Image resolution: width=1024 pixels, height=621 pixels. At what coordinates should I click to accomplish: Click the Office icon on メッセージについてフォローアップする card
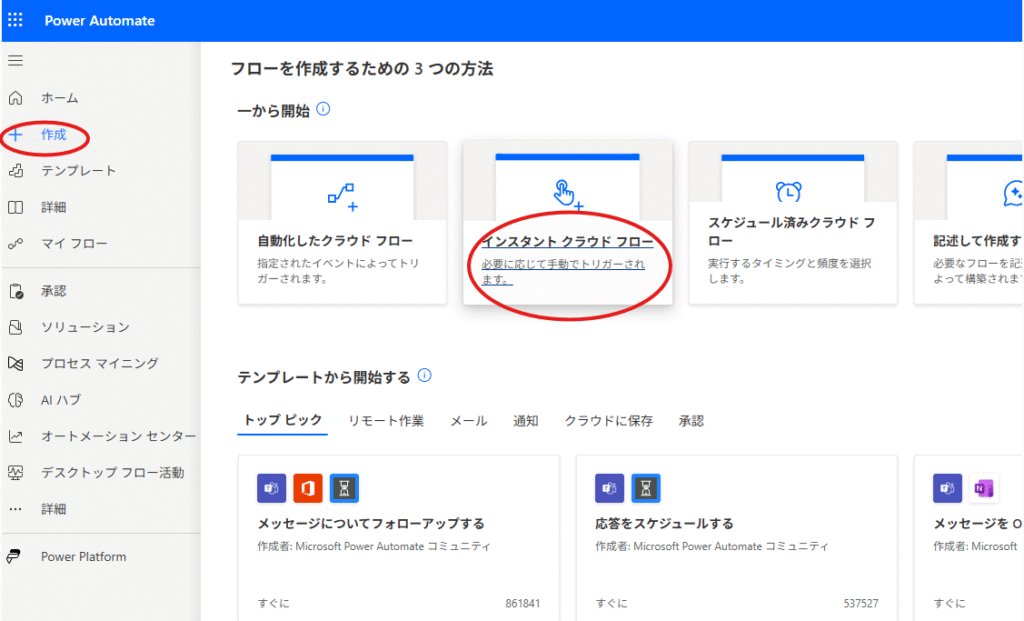click(x=308, y=488)
